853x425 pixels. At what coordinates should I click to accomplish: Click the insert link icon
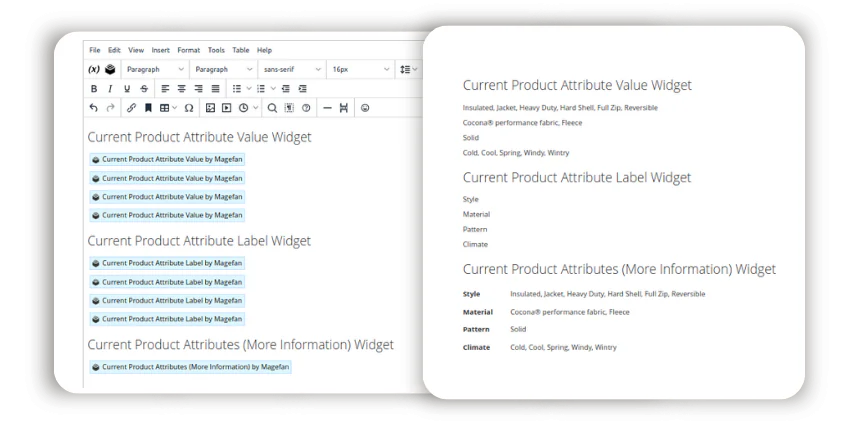pos(131,108)
